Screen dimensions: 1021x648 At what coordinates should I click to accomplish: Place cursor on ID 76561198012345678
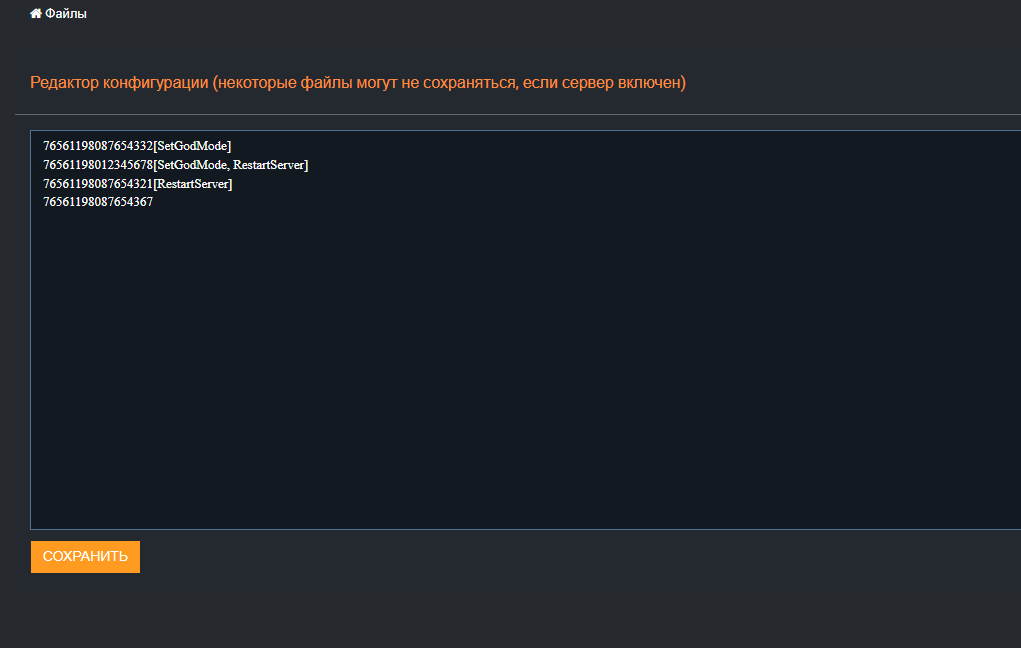[x=97, y=165]
